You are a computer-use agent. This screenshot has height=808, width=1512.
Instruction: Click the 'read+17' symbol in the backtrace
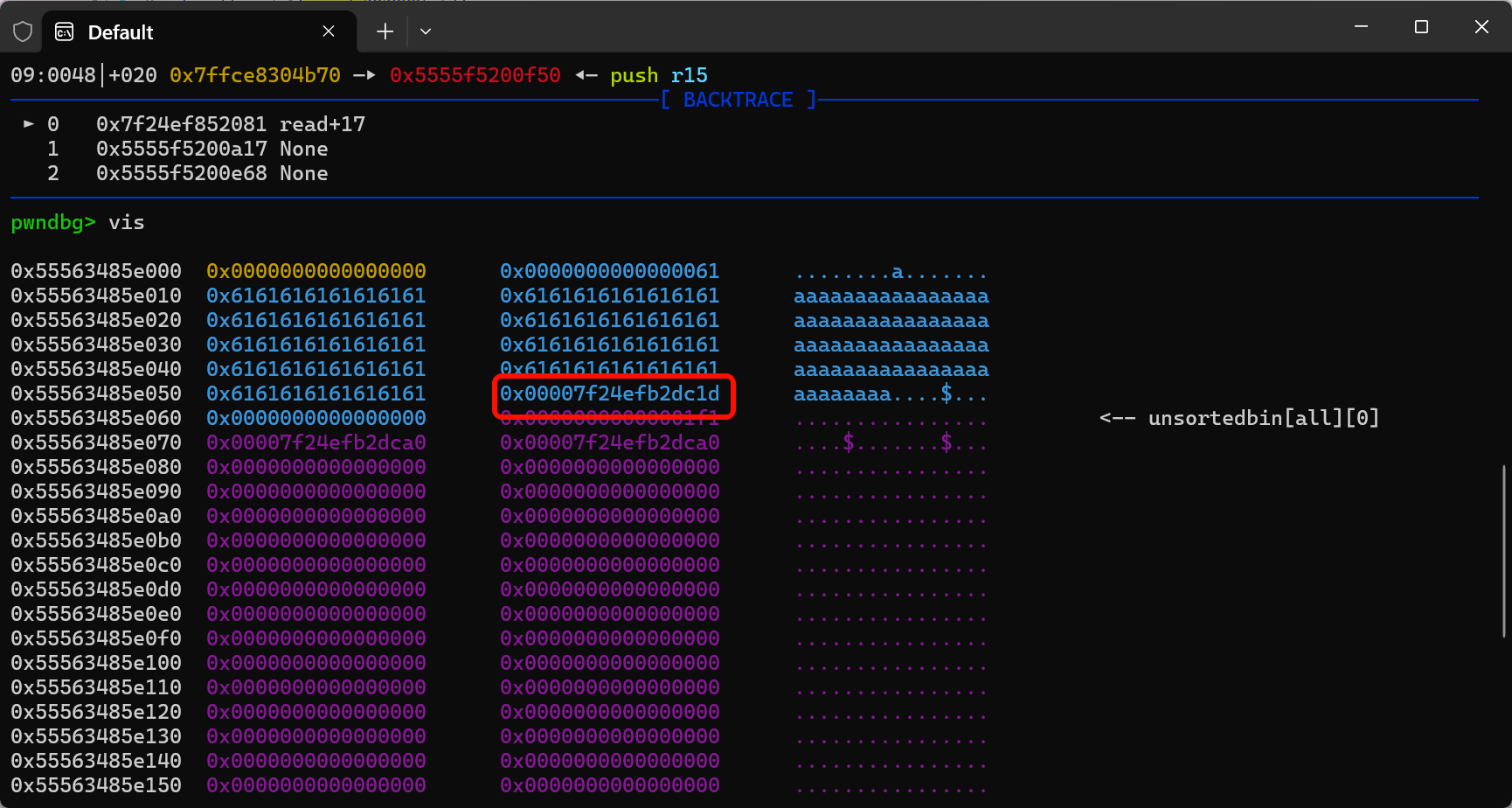click(323, 124)
